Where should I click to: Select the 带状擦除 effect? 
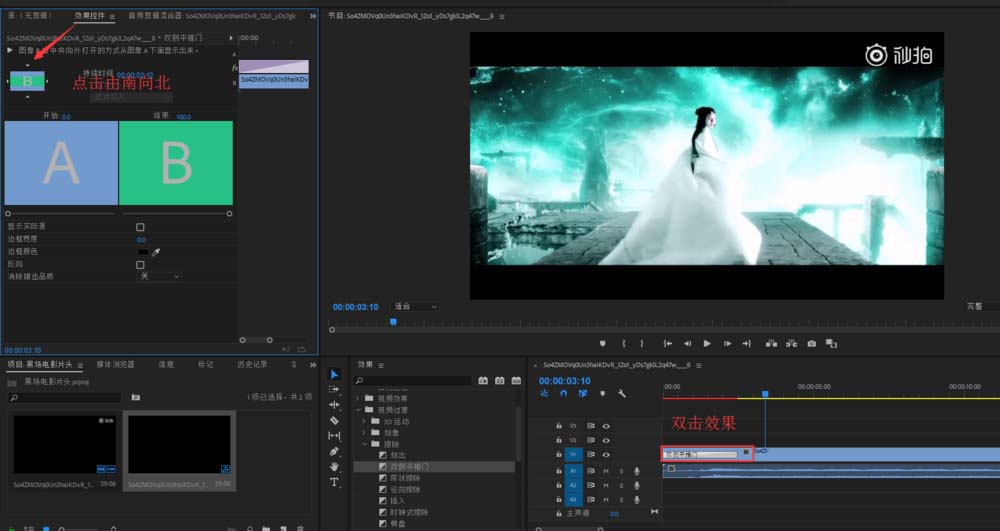coord(406,477)
